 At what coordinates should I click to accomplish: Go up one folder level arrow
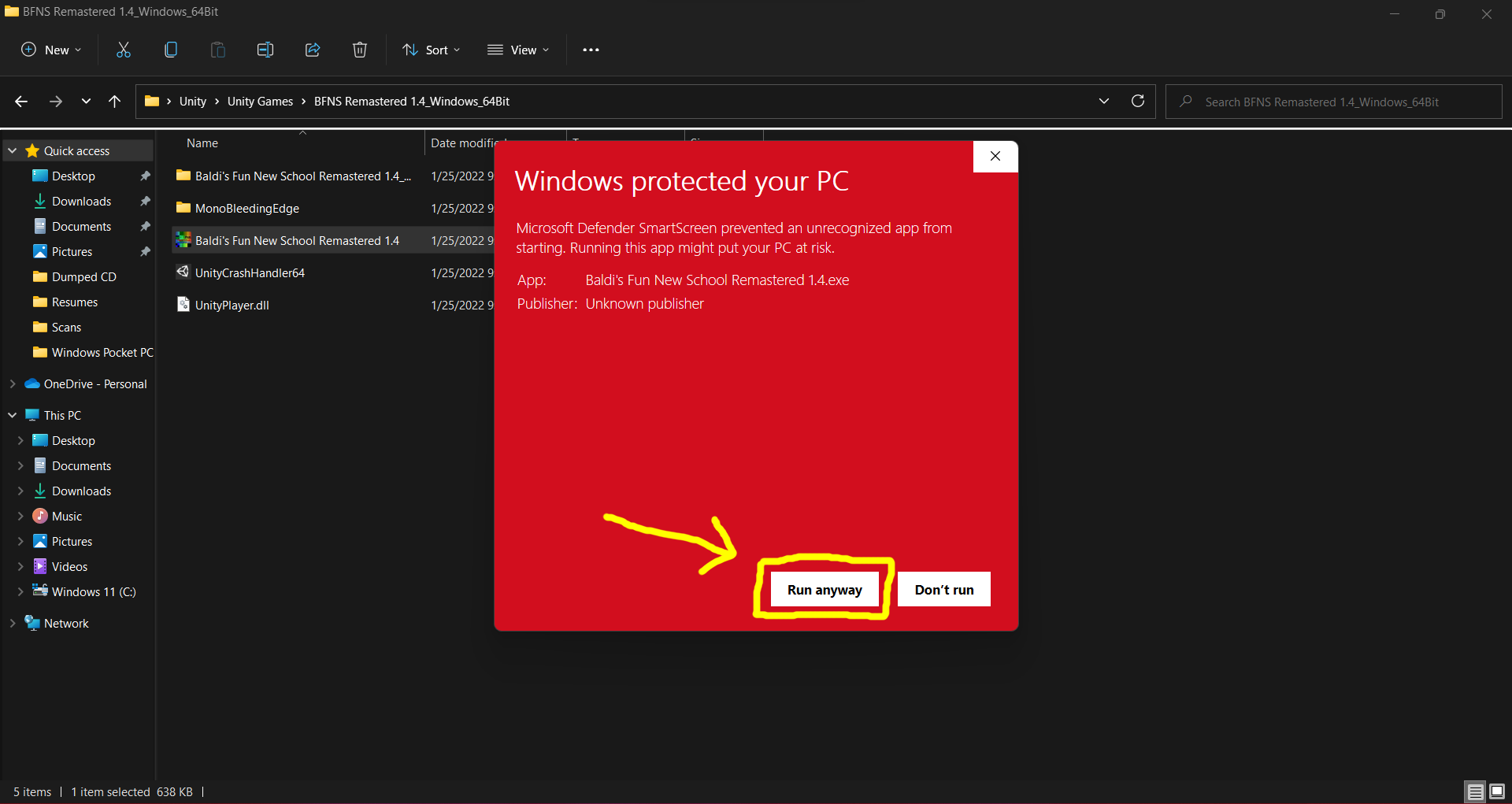point(114,102)
